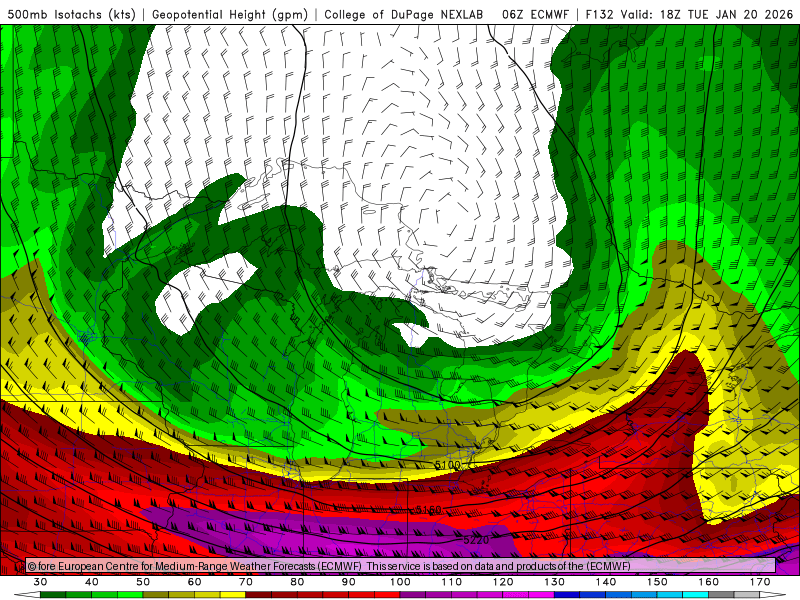Click the 90 label on the color scale
Screen dimensions: 800x600
click(348, 582)
